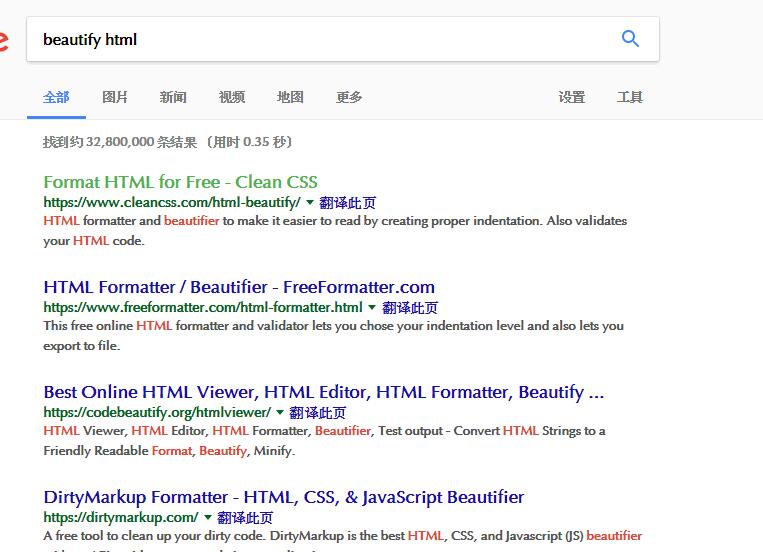Open 'DirtyMarkup Formatter' result title
This screenshot has width=763, height=552.
(284, 497)
